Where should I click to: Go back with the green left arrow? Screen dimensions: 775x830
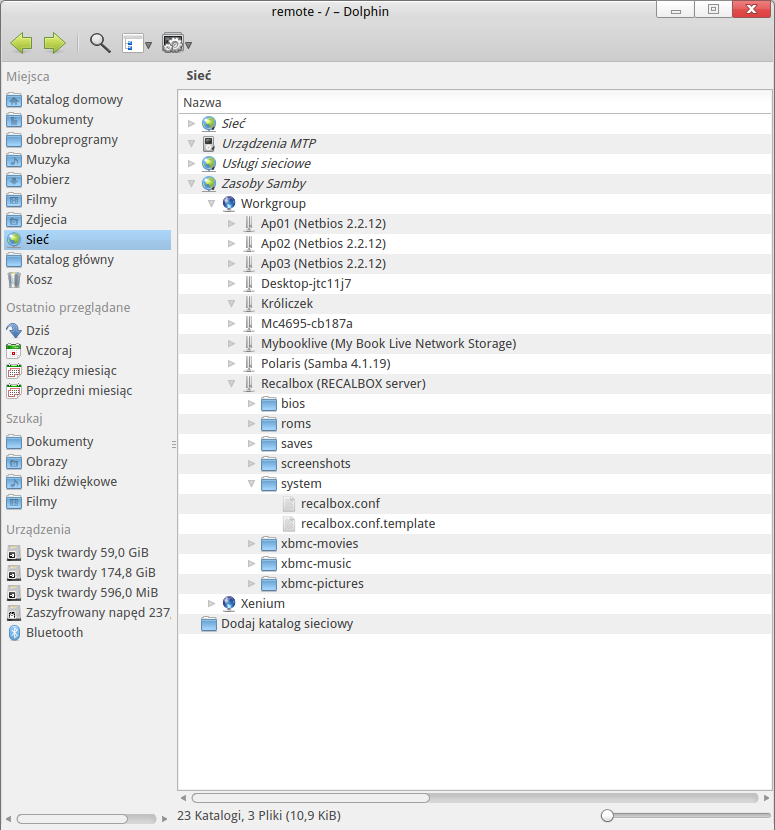pos(22,43)
